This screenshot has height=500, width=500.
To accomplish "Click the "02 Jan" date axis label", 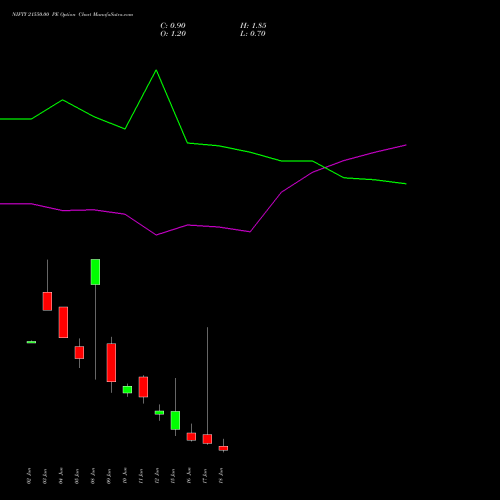I will pyautogui.click(x=29, y=476).
